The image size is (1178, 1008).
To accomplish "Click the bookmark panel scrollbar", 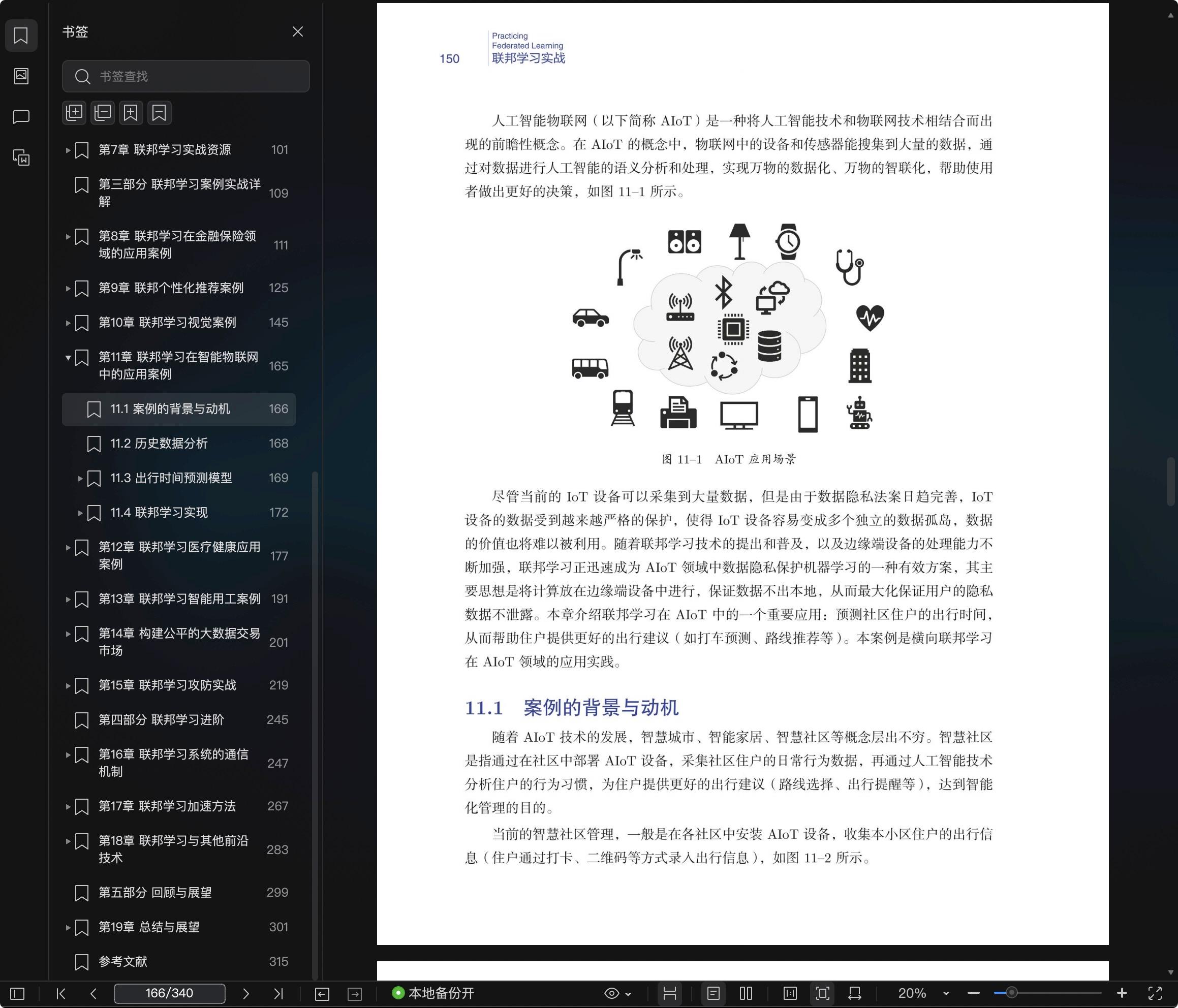I will (x=315, y=726).
